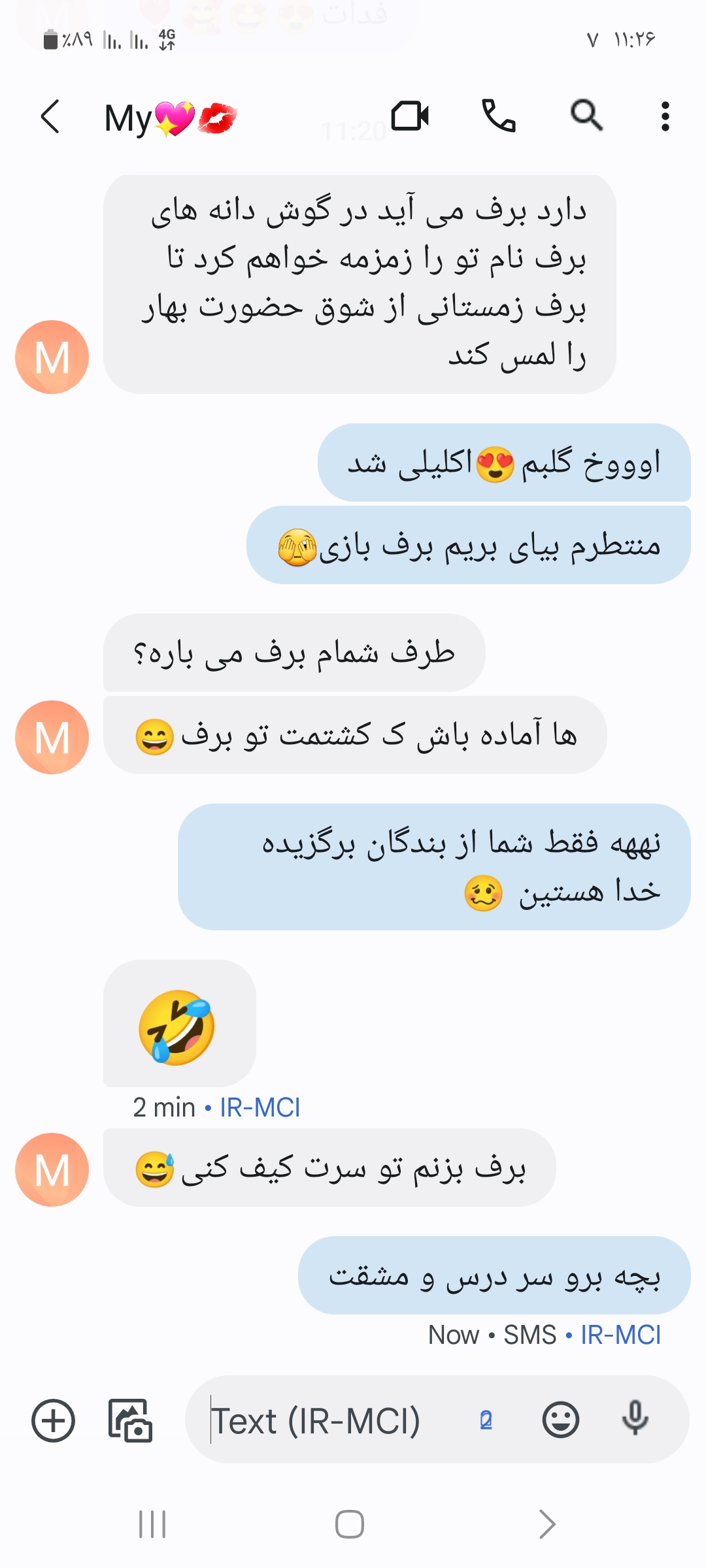Go back with the top-left arrow
This screenshot has width=706, height=1568.
coord(50,117)
